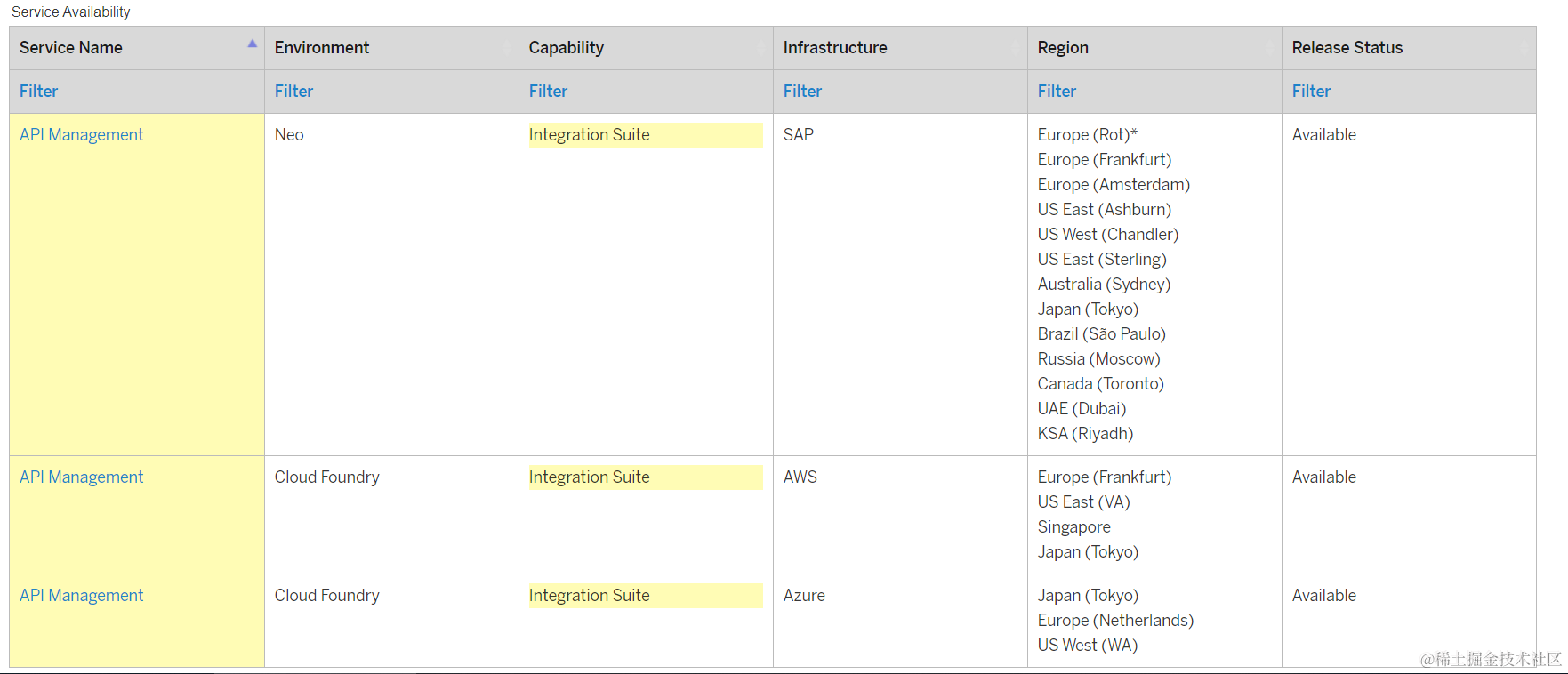Image resolution: width=1568 pixels, height=674 pixels.
Task: Sort by the Capability column header
Action: (566, 48)
